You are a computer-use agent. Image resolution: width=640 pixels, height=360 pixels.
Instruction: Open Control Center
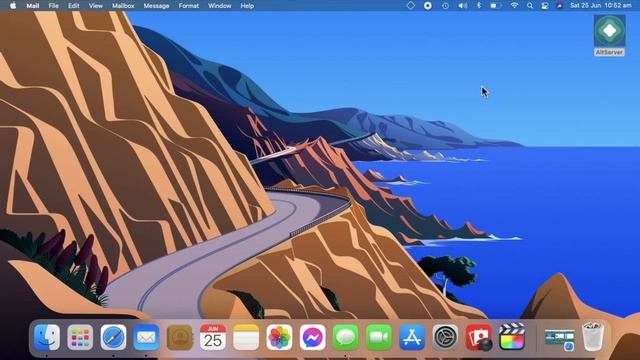544,6
